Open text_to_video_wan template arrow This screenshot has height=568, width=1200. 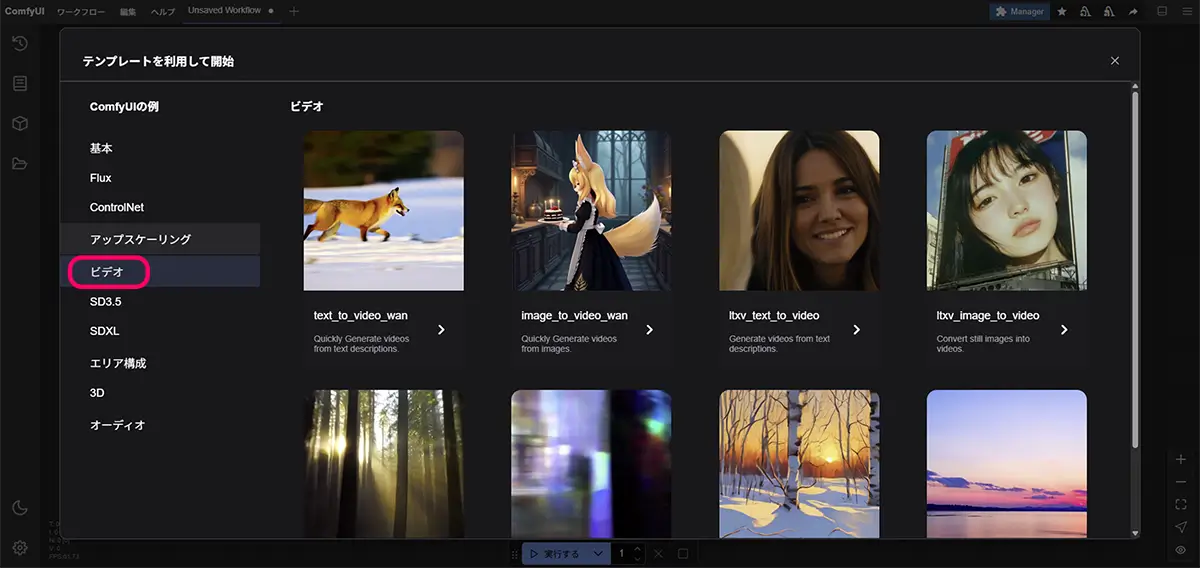click(441, 329)
